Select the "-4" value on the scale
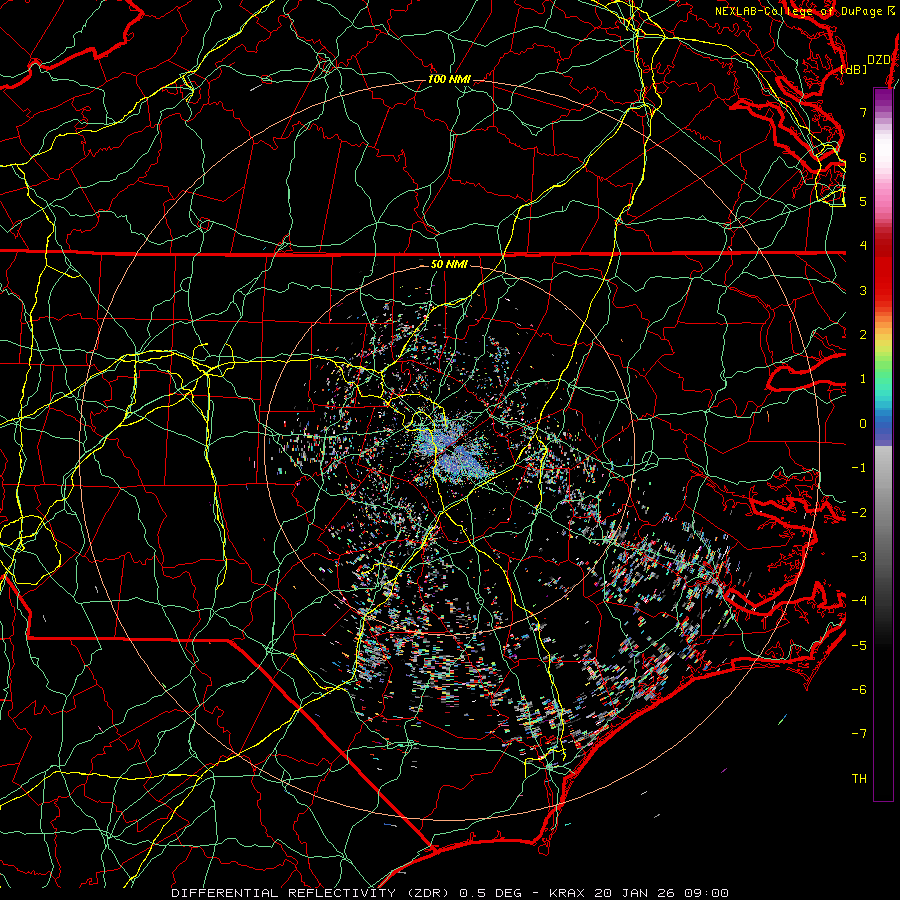 click(859, 600)
